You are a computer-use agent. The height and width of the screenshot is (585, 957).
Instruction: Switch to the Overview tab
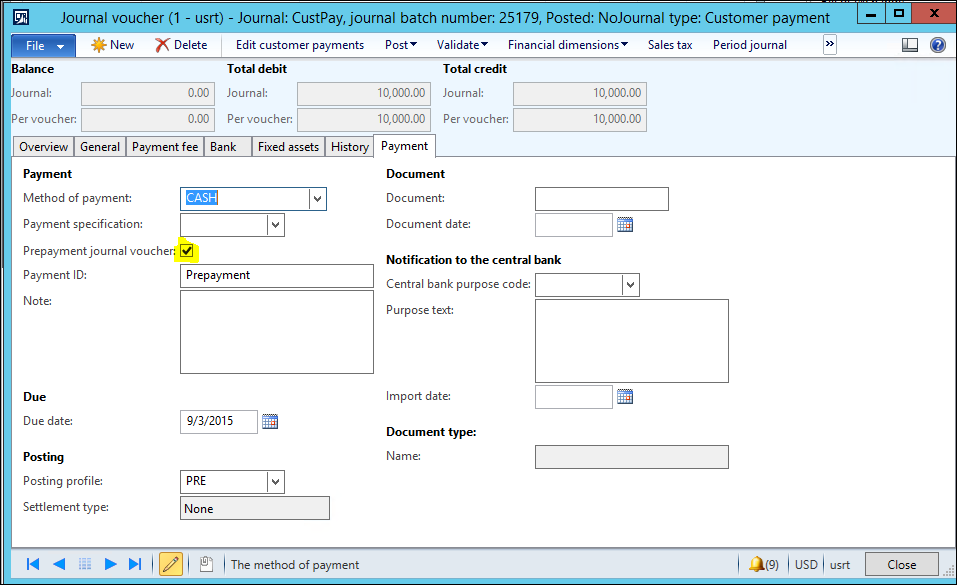click(44, 147)
